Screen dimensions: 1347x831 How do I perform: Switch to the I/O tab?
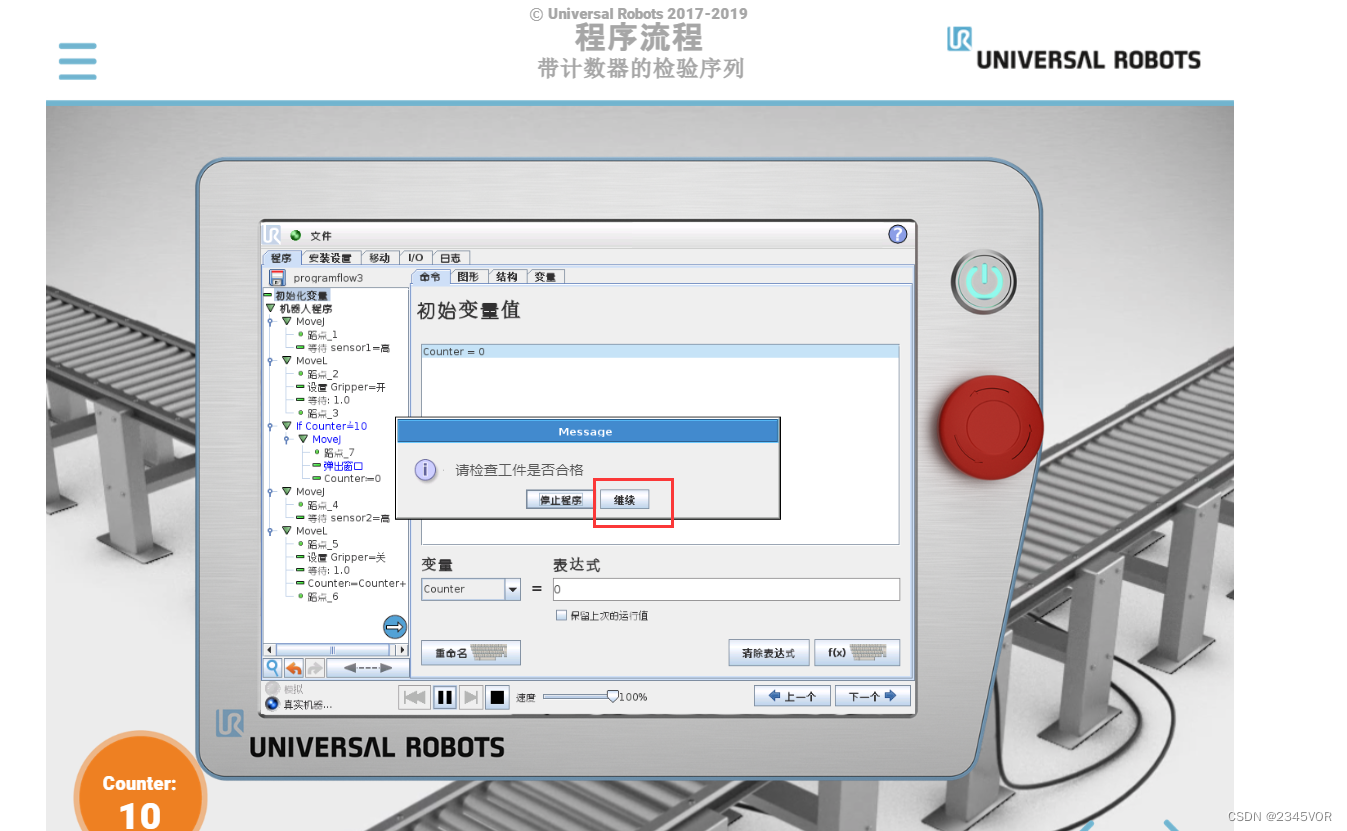[415, 258]
